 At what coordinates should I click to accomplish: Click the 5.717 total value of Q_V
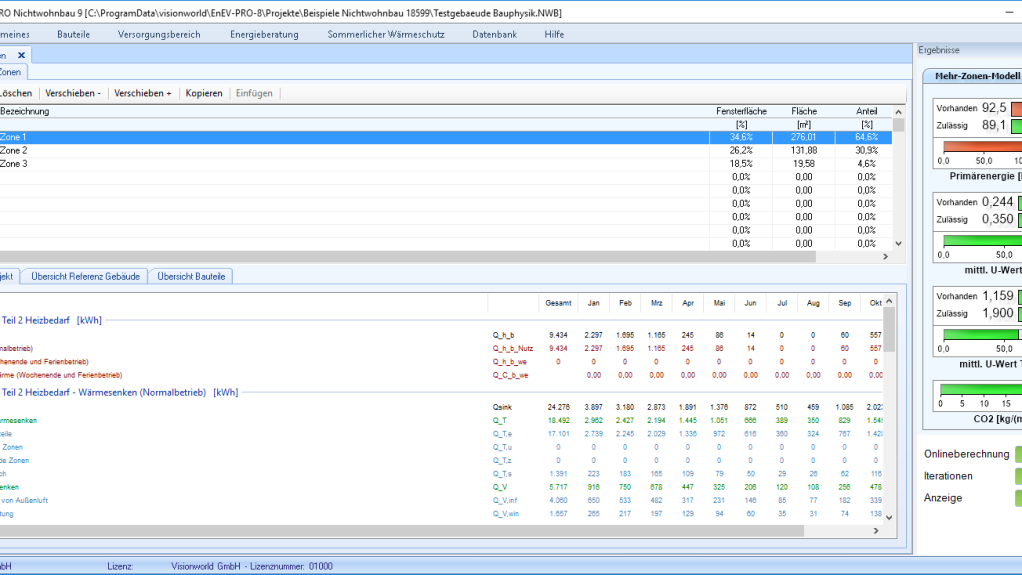tap(558, 487)
